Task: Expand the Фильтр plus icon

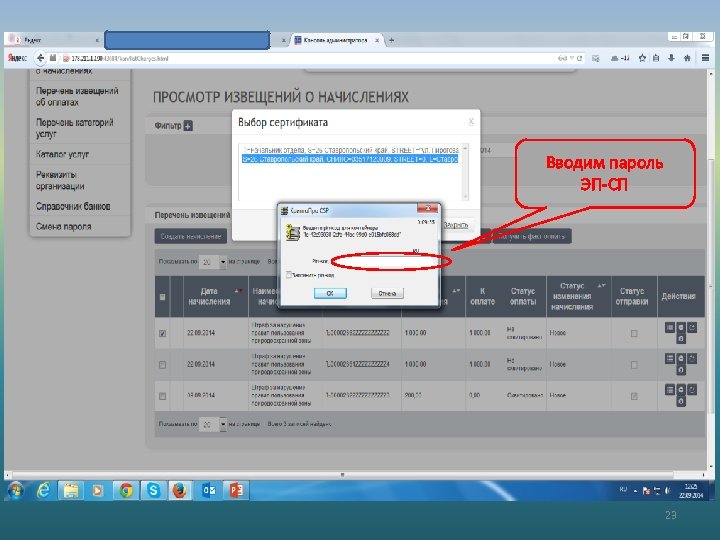Action: (x=188, y=125)
